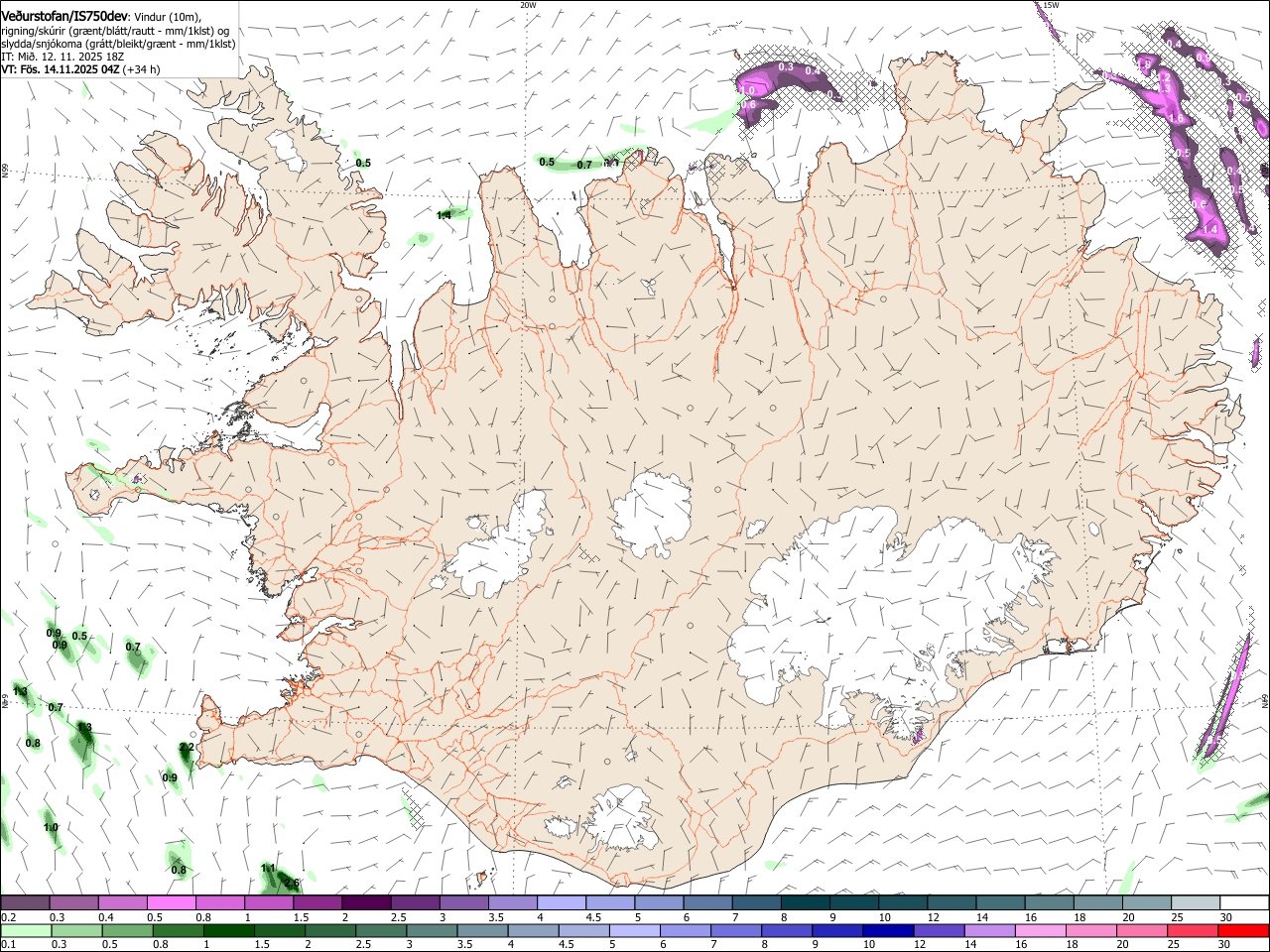This screenshot has width=1270, height=952.
Task: Pick the pale mint 0.1–0.3 rain swatch
Action: click(25, 931)
